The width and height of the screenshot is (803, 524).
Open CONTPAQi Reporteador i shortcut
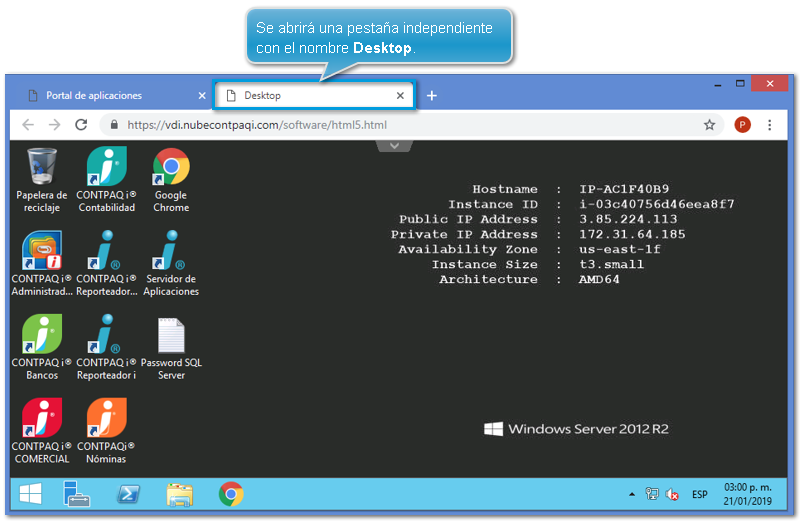point(107,348)
